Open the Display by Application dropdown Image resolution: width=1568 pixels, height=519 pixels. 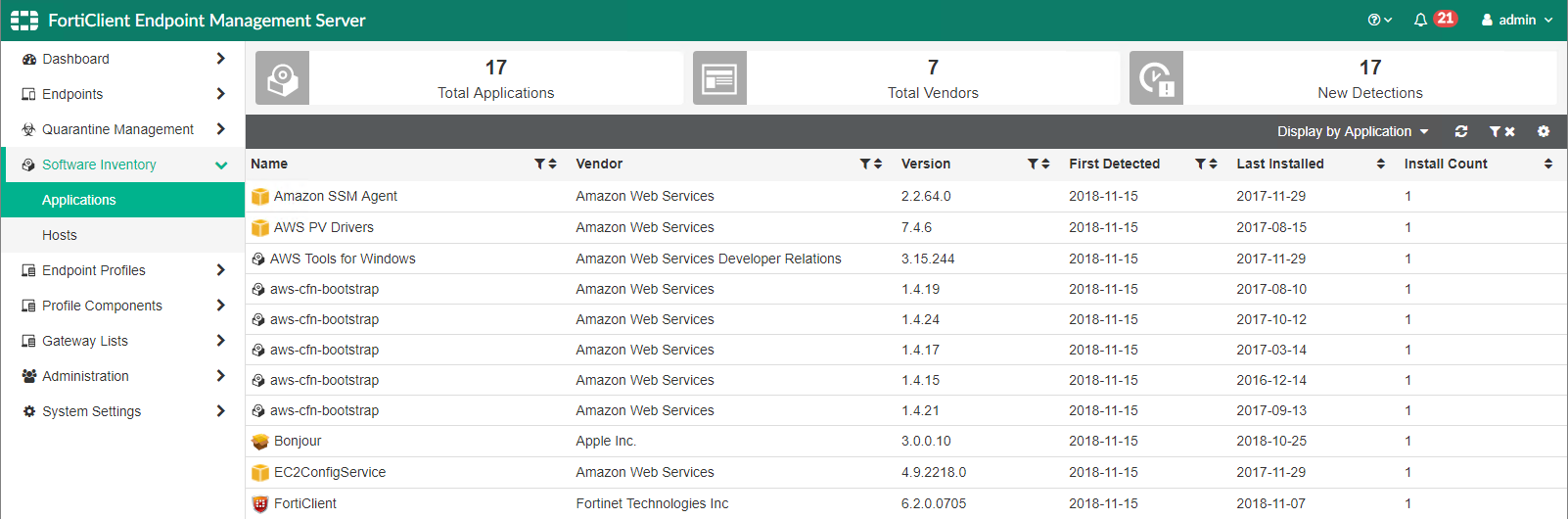click(x=1353, y=131)
